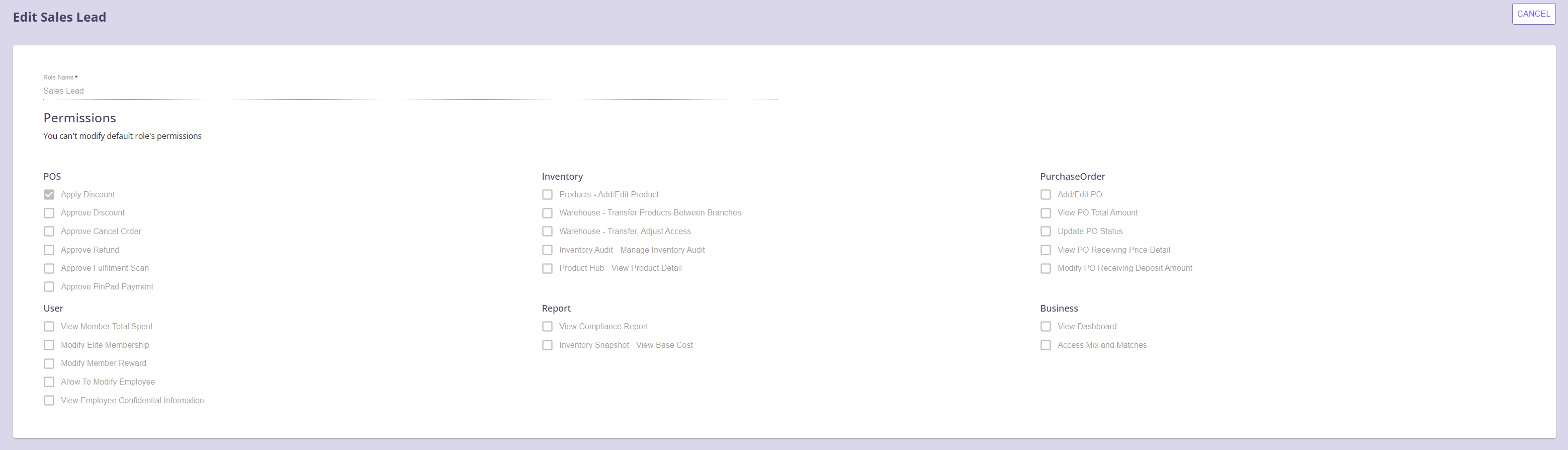Click the CANCEL button

(x=1533, y=14)
